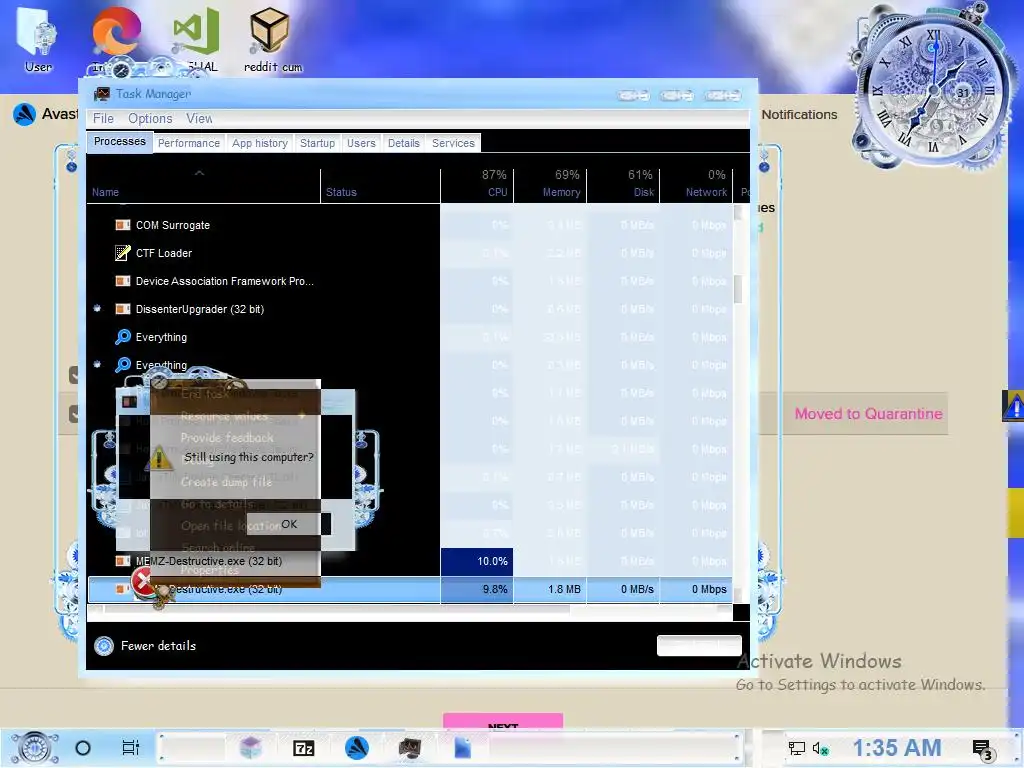Click the first Everything magnifier icon
This screenshot has width=1024, height=768.
[122, 337]
